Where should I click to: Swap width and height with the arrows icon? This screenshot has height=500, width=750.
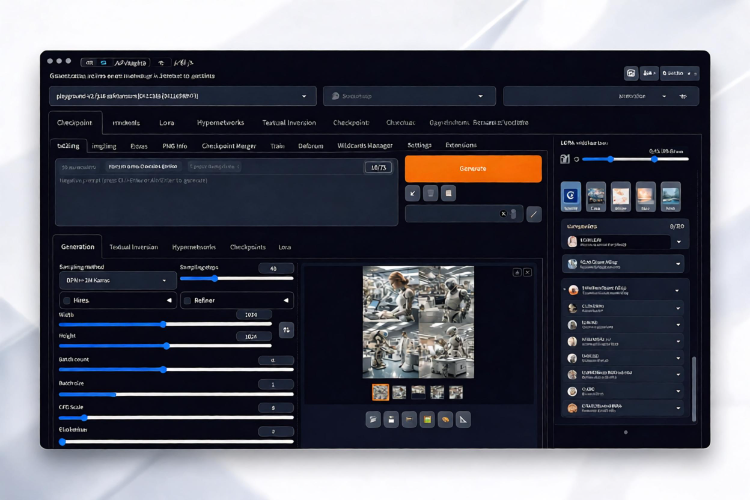tap(286, 330)
